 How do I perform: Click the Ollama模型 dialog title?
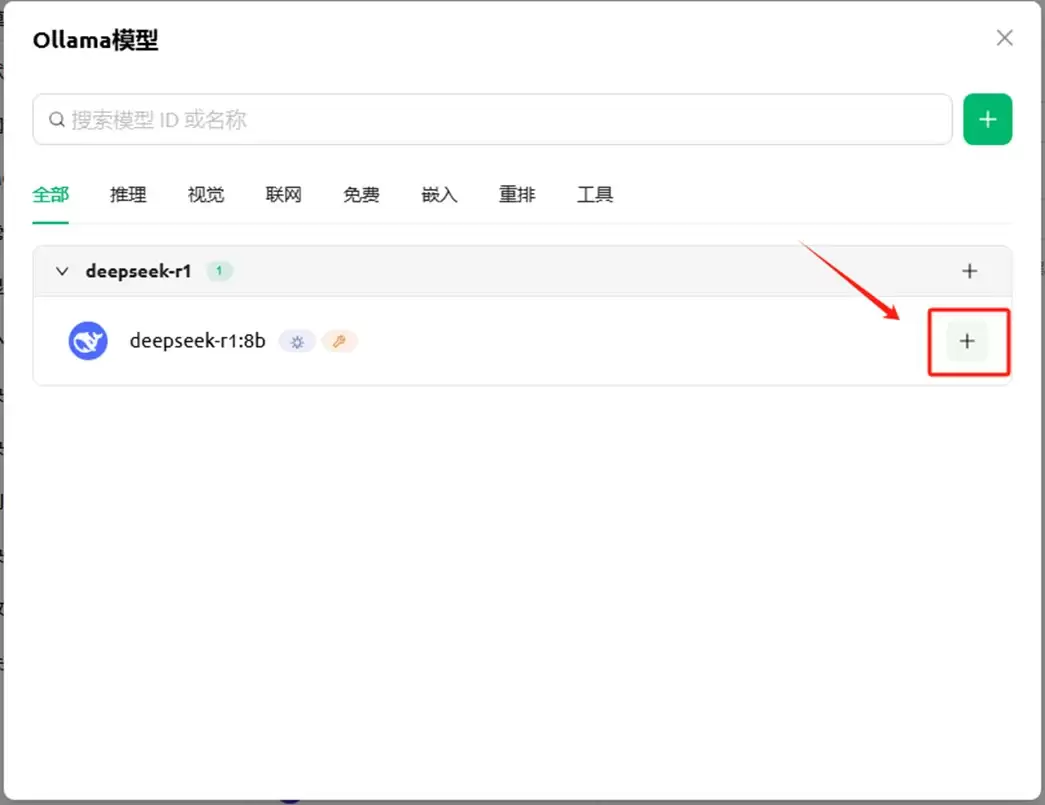tap(95, 40)
